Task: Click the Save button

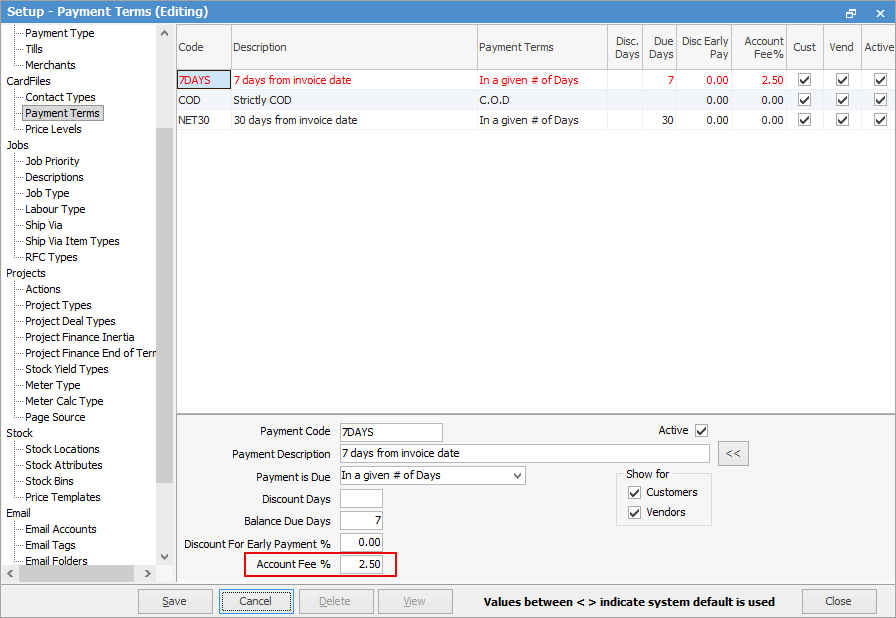Action: [x=175, y=600]
